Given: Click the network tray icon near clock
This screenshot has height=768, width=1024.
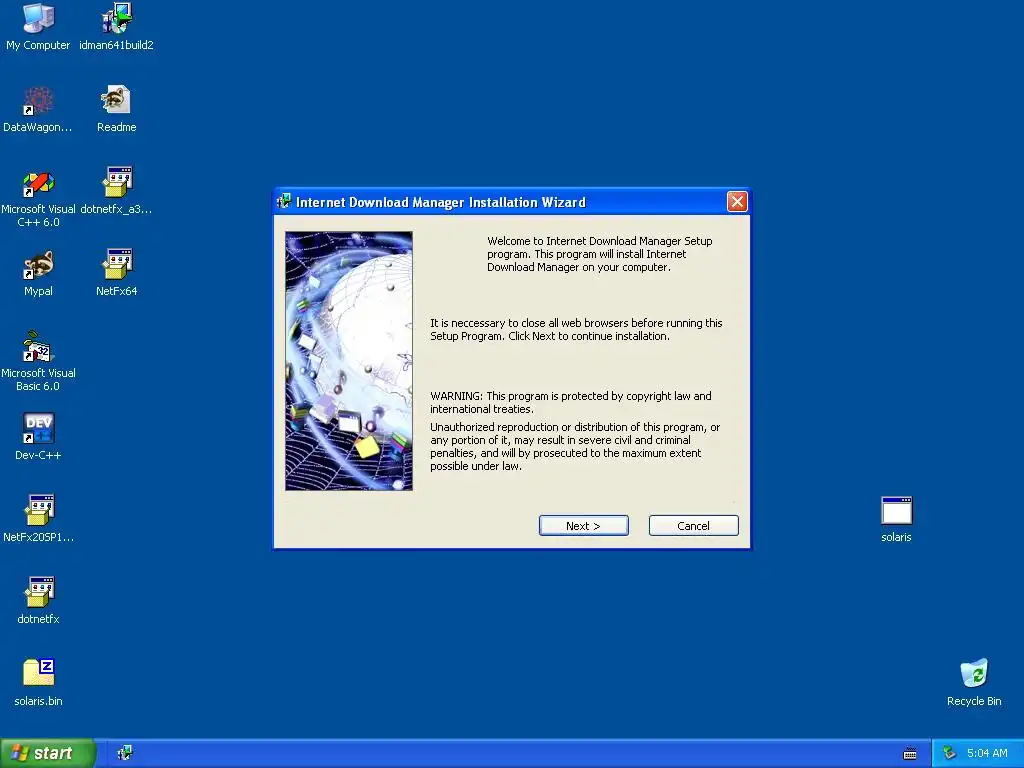Looking at the screenshot, I should [x=950, y=754].
